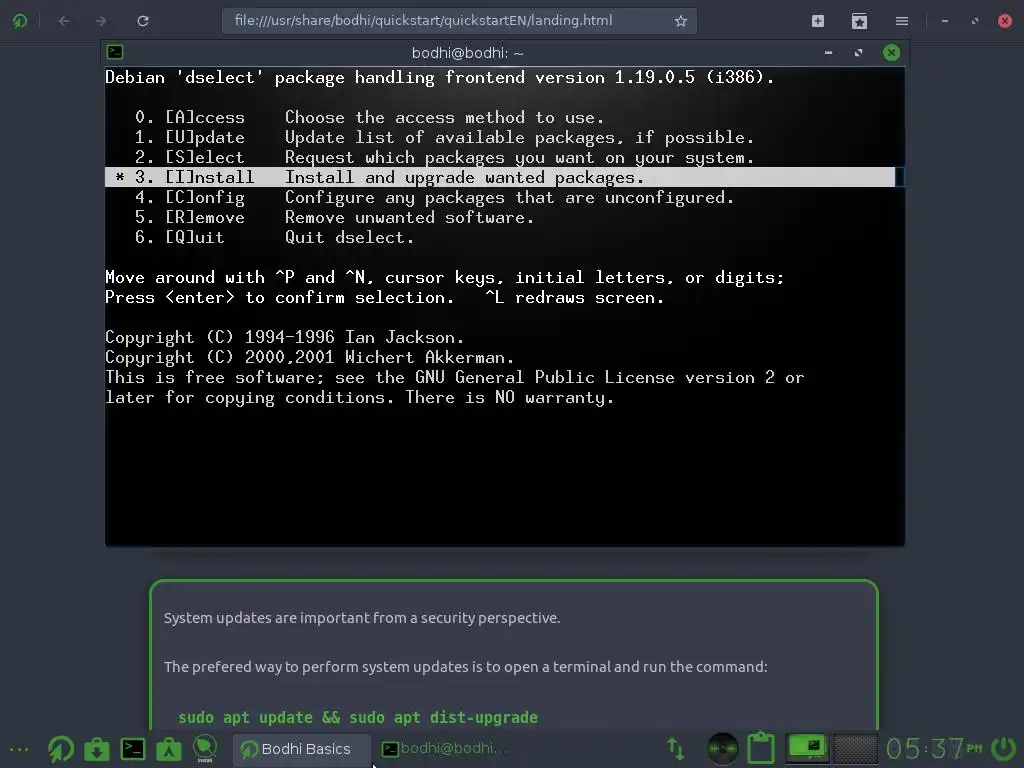
Task: Close the bodhi@bodhi terminal window
Action: tap(891, 53)
